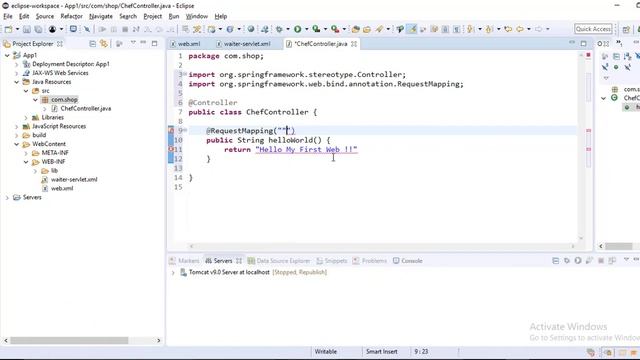Viewport: 640px width, 360px height.
Task: Open the Window menu
Action: [x=197, y=16]
